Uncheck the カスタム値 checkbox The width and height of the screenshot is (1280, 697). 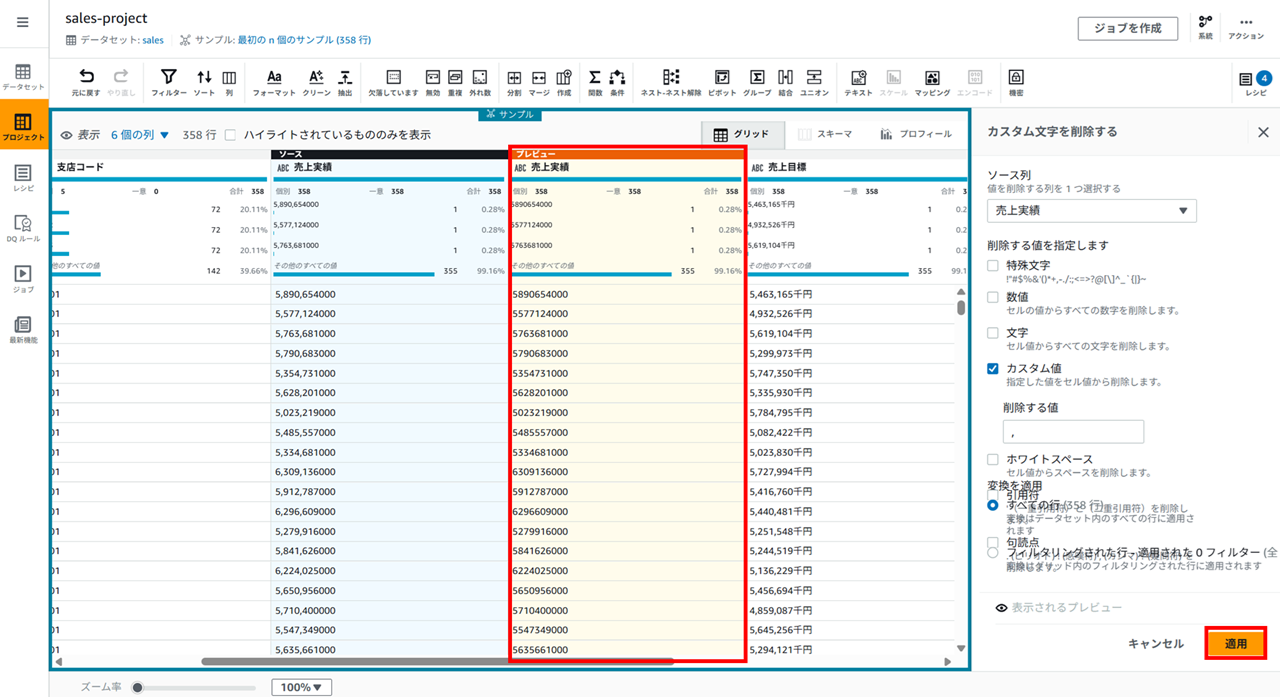click(x=992, y=369)
